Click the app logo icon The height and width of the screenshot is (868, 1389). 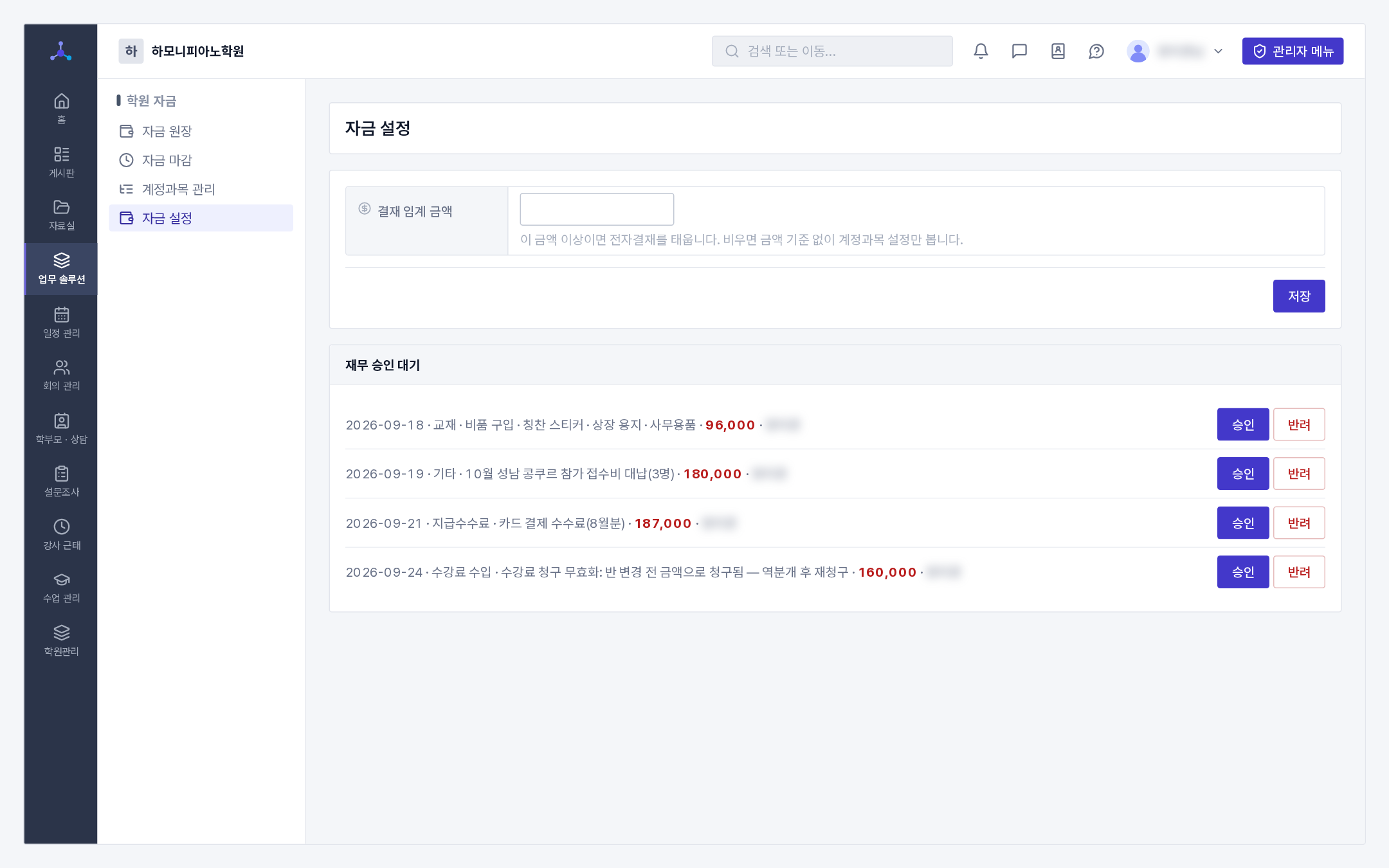[61, 51]
